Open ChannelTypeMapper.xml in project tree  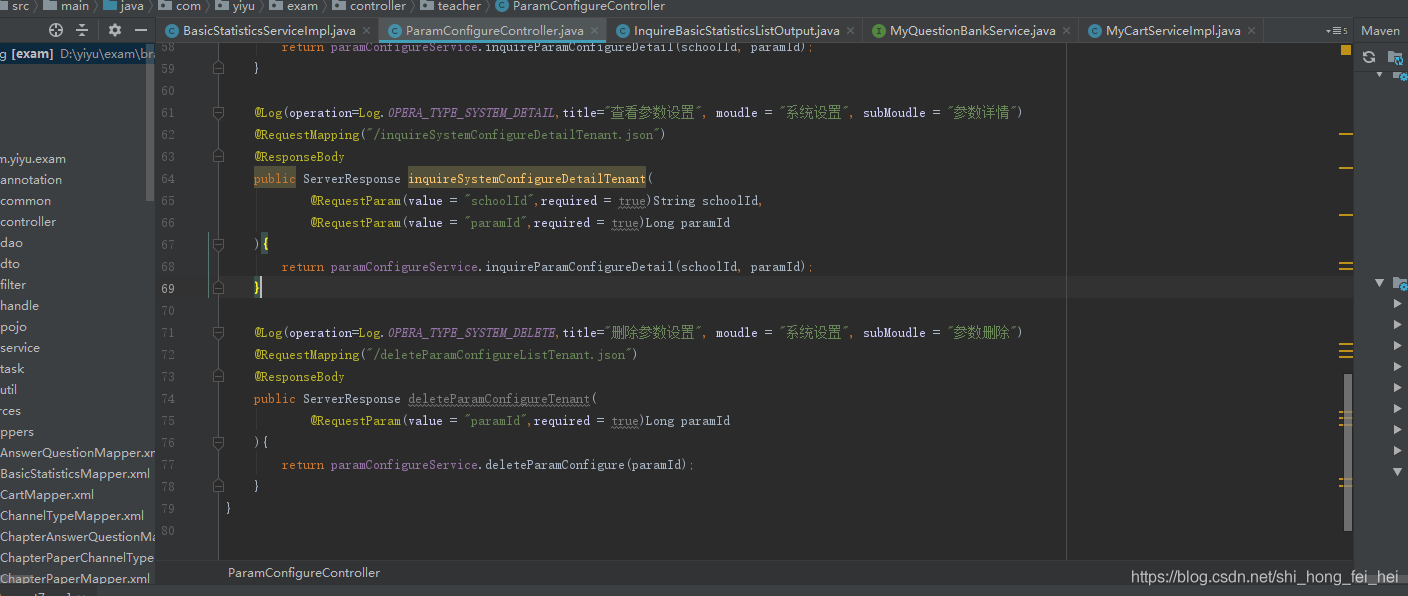[72, 516]
